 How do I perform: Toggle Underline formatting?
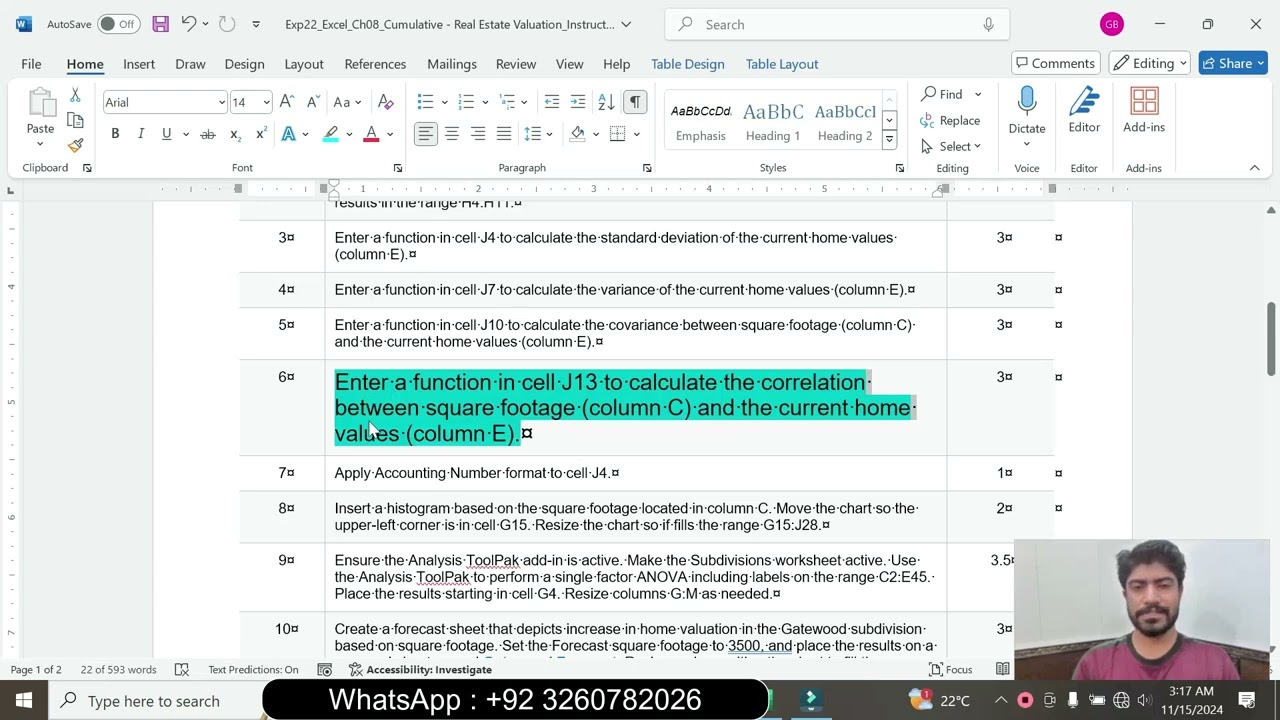166,134
